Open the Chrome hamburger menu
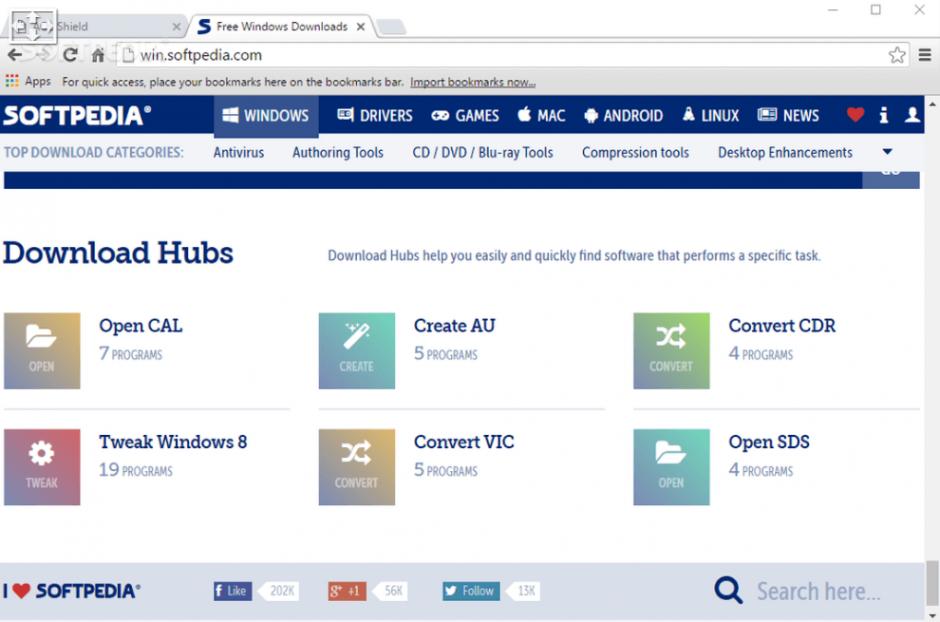The width and height of the screenshot is (940, 622). (x=924, y=55)
